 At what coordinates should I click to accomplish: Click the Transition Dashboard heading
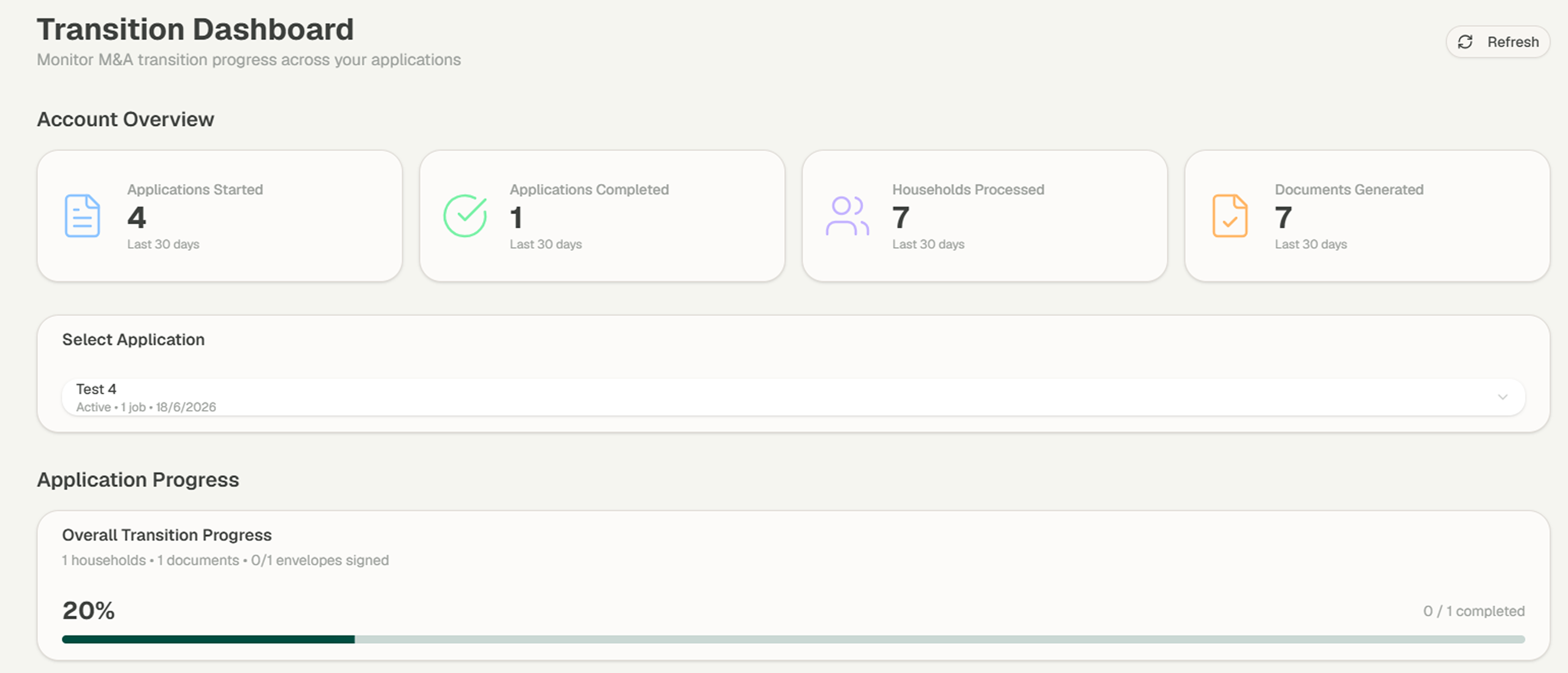coord(195,29)
